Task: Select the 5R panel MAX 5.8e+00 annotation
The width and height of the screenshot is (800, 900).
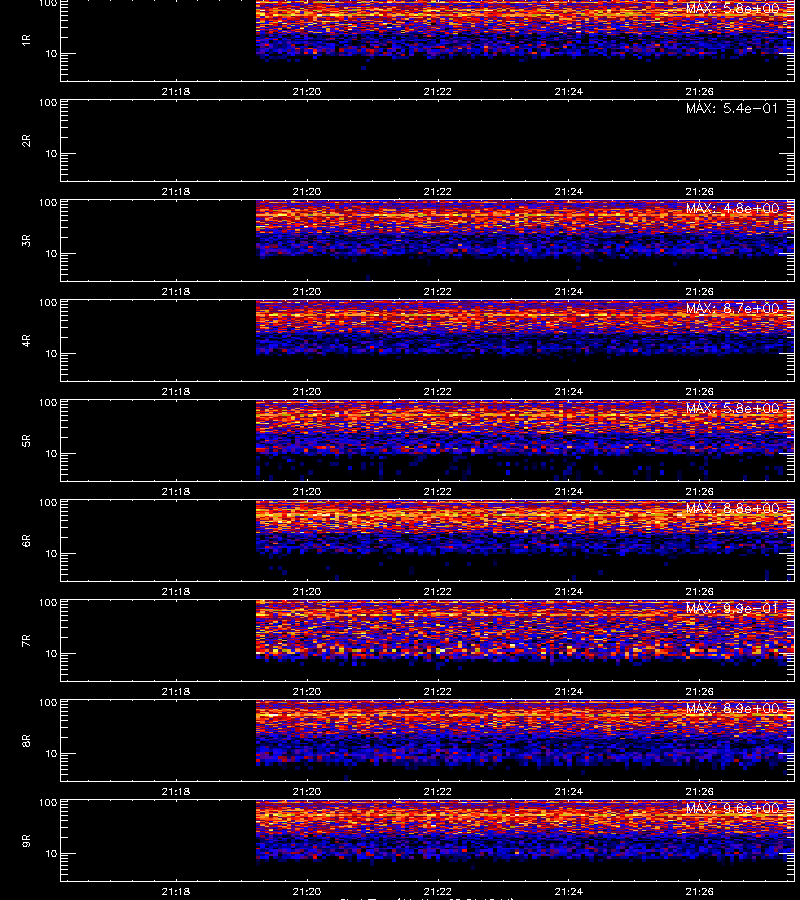Action: click(x=732, y=408)
